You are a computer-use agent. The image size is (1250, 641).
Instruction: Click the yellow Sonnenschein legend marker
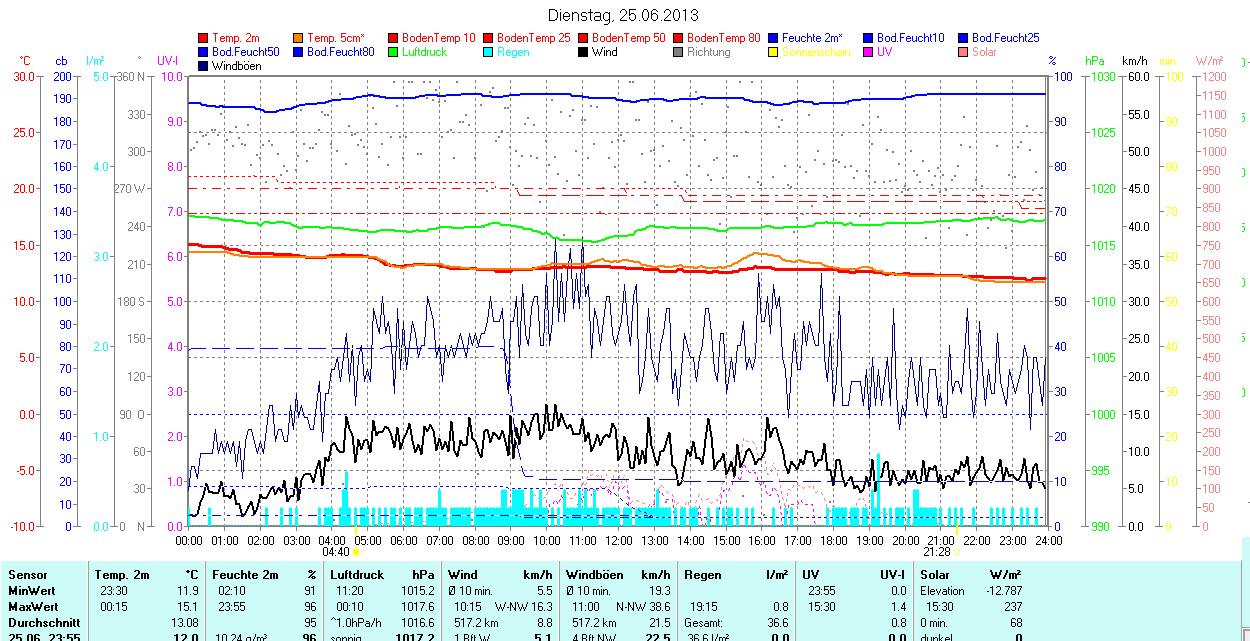click(774, 52)
